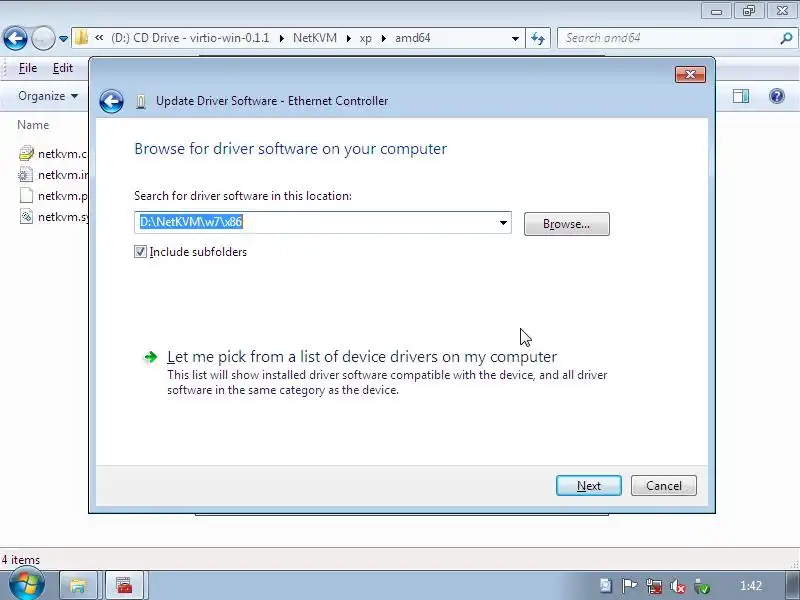Click the device icon in dialog title

pyautogui.click(x=141, y=102)
